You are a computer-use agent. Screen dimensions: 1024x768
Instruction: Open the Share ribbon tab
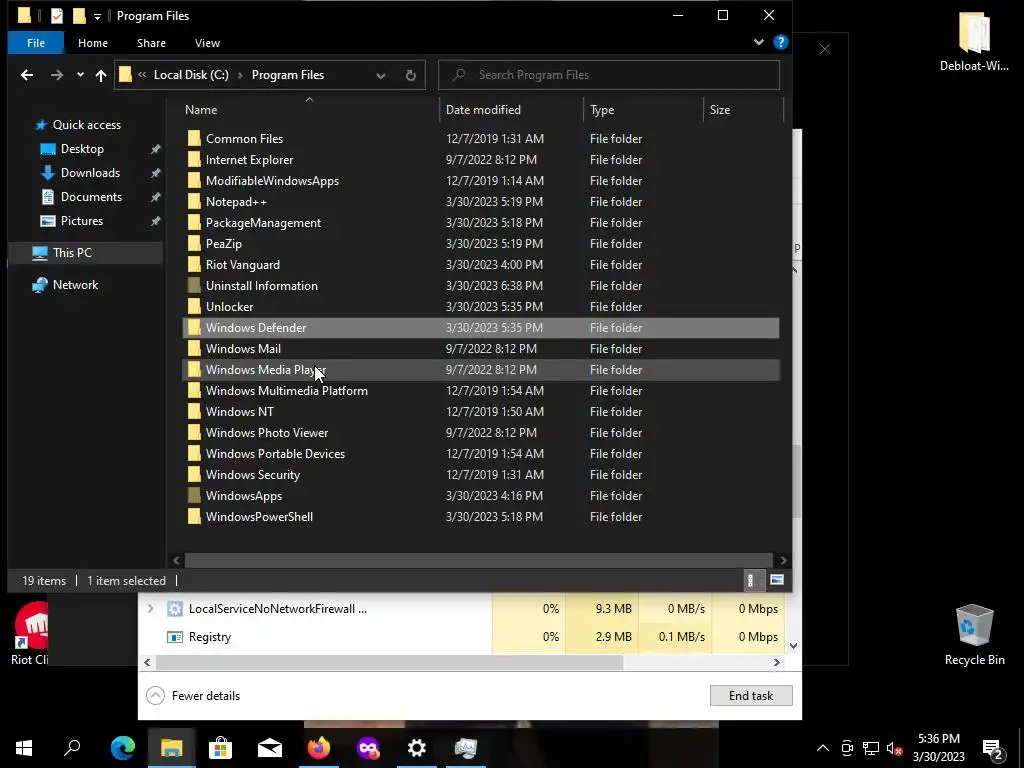tap(151, 43)
